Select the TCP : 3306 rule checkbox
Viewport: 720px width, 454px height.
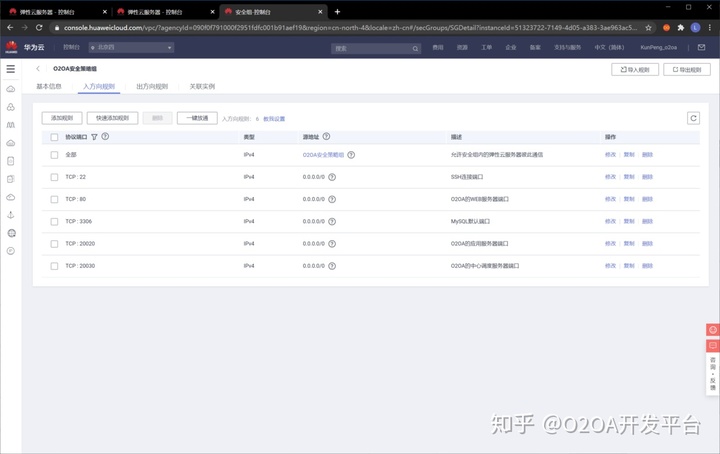(x=54, y=221)
